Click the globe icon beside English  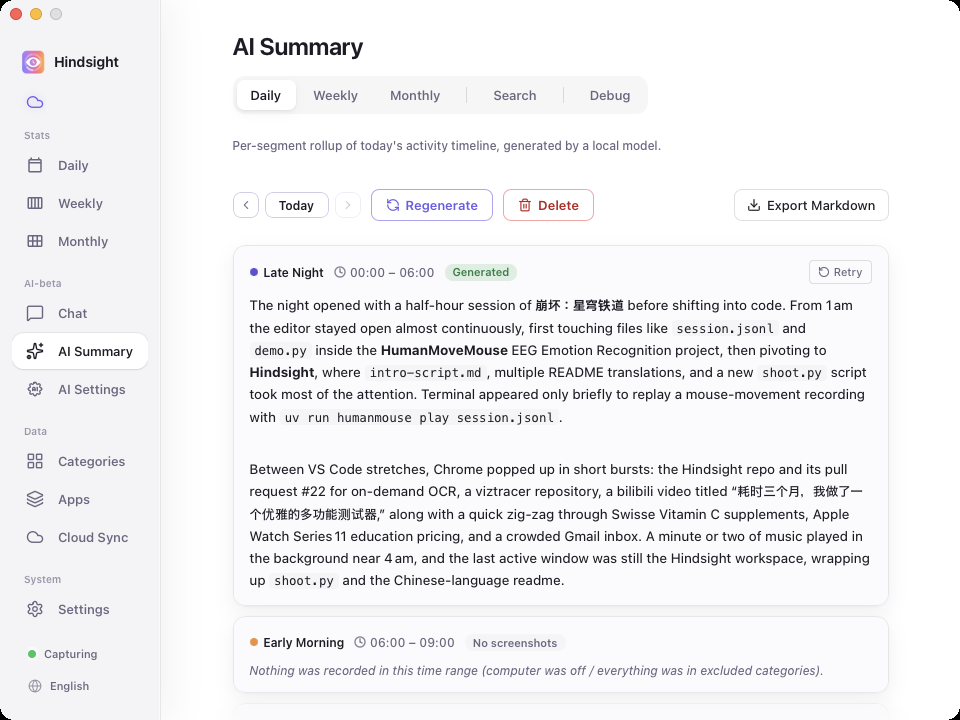[35, 686]
